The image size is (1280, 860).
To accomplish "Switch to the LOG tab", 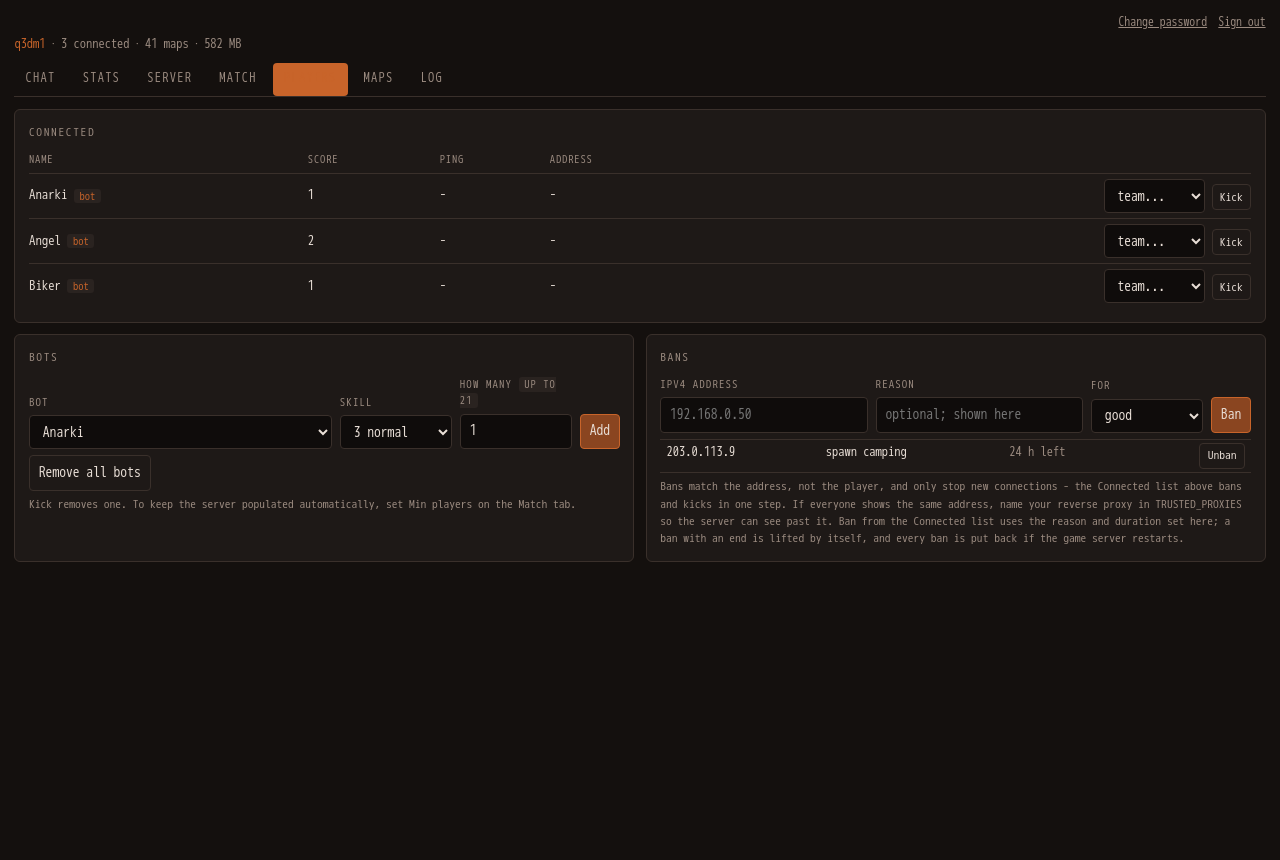I will point(431,78).
